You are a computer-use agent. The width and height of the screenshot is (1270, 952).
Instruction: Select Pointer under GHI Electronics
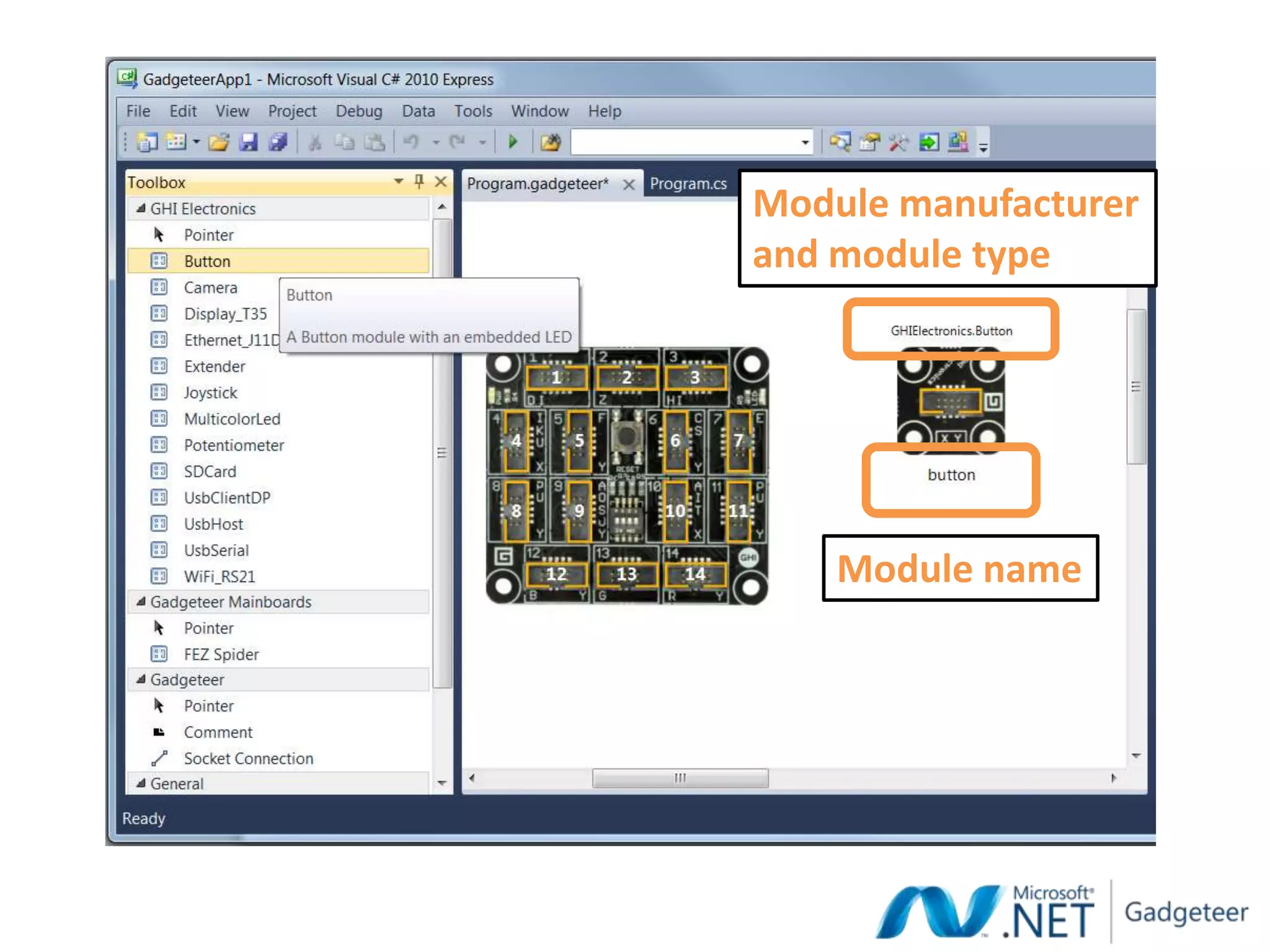point(277,235)
